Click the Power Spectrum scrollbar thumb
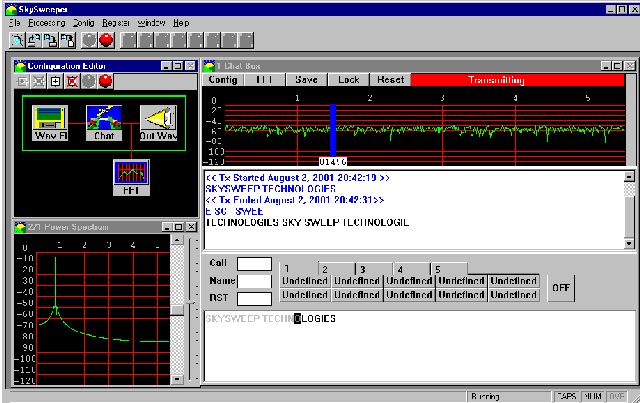The width and height of the screenshot is (640, 403). pos(177,310)
